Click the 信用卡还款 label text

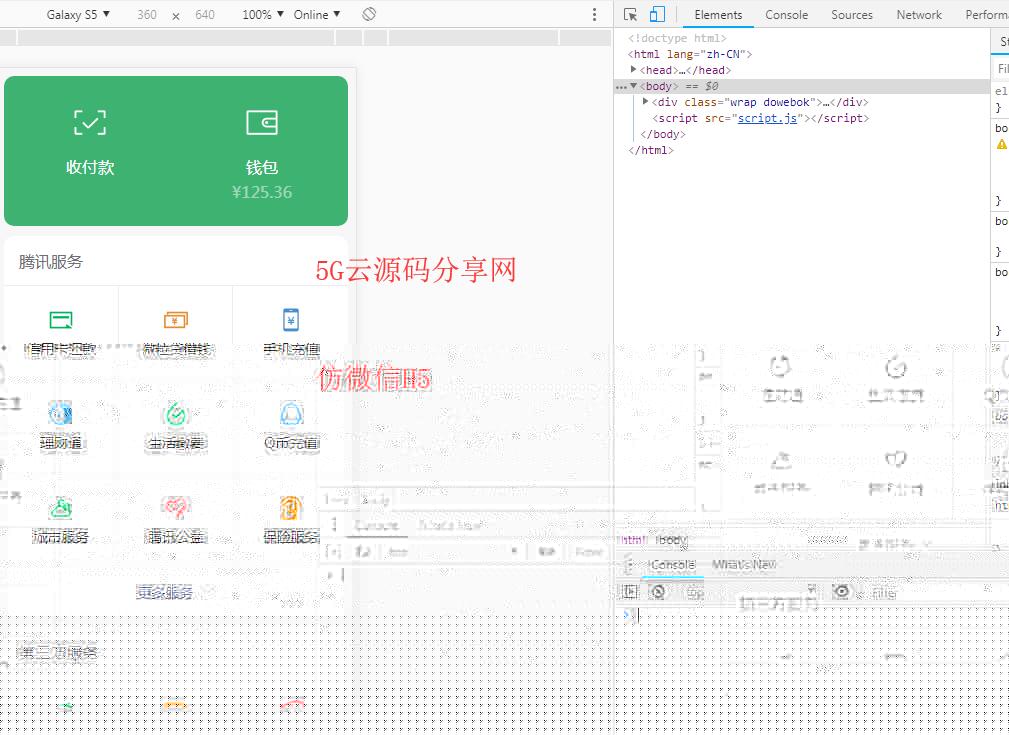pos(60,349)
